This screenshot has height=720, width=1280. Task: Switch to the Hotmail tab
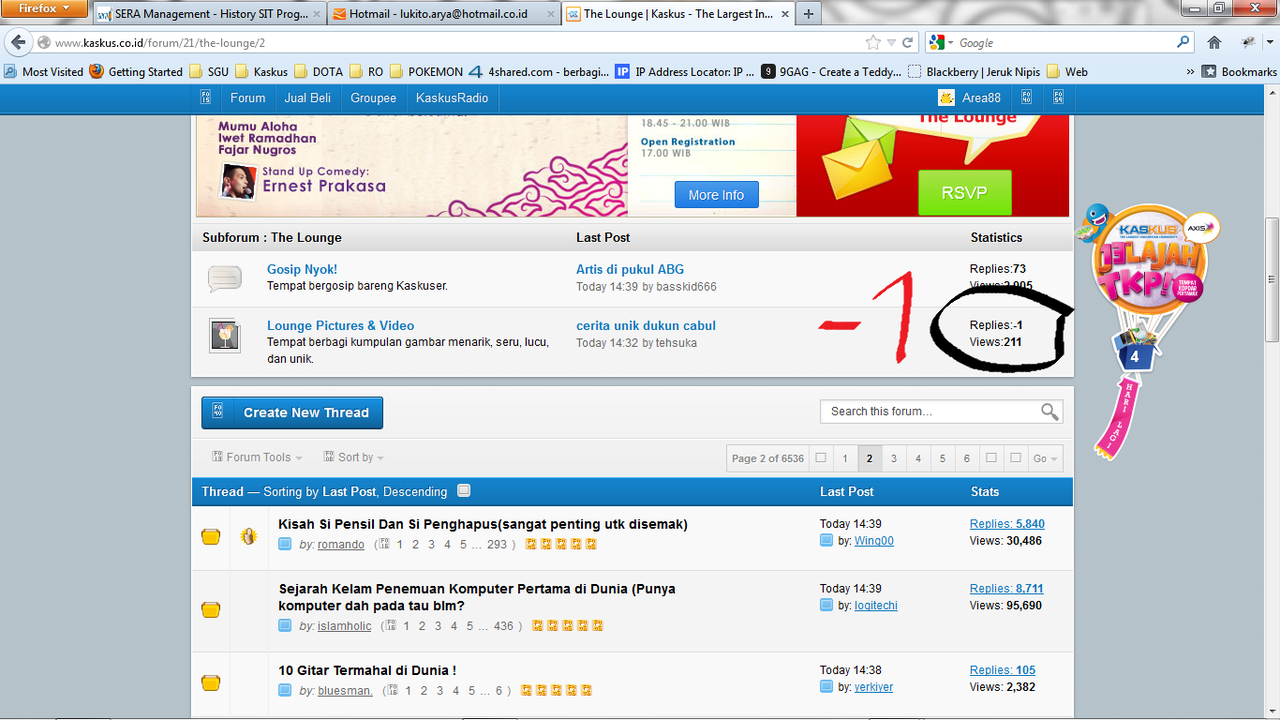coord(442,14)
